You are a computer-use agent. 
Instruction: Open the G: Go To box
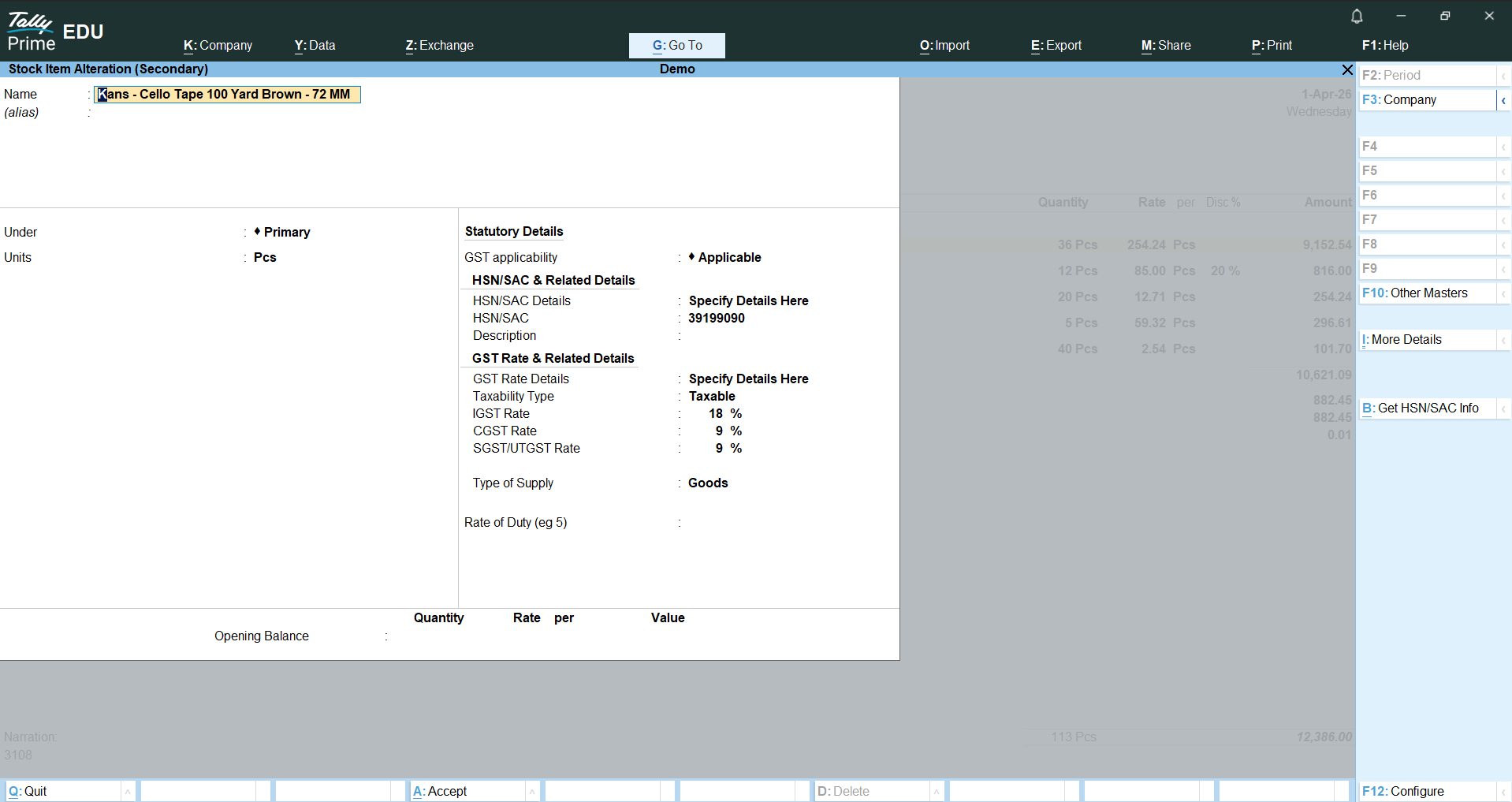click(677, 46)
